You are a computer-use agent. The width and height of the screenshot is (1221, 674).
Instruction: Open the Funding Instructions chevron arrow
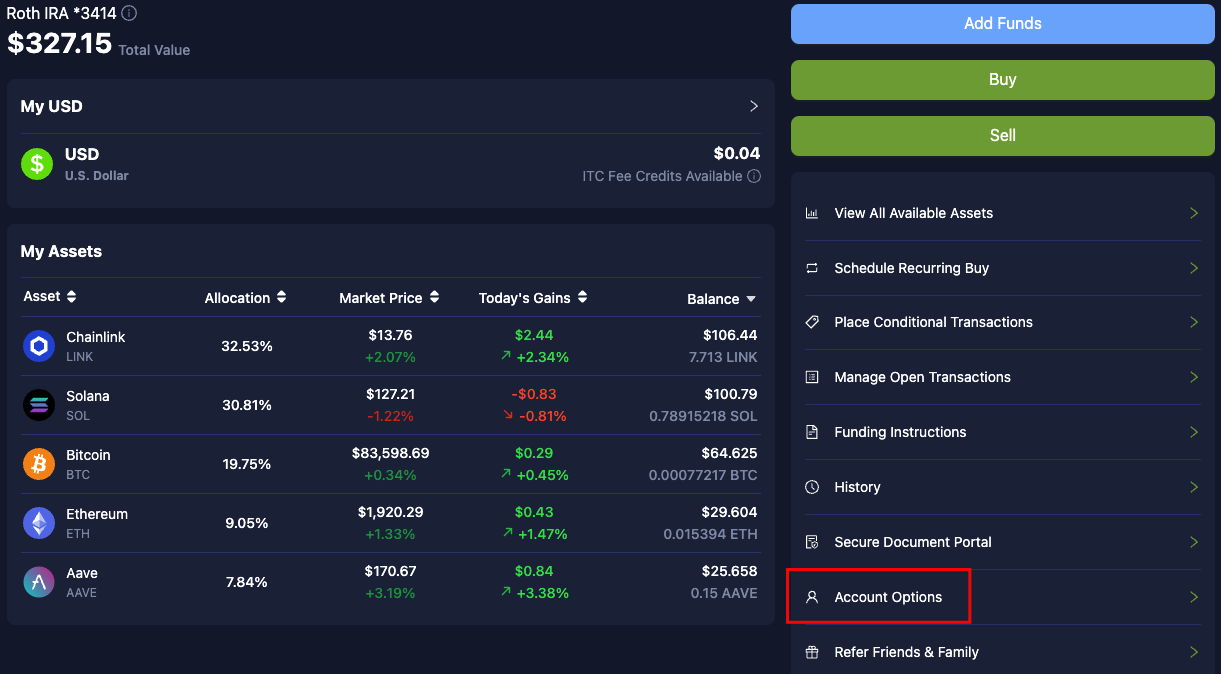tap(1193, 432)
